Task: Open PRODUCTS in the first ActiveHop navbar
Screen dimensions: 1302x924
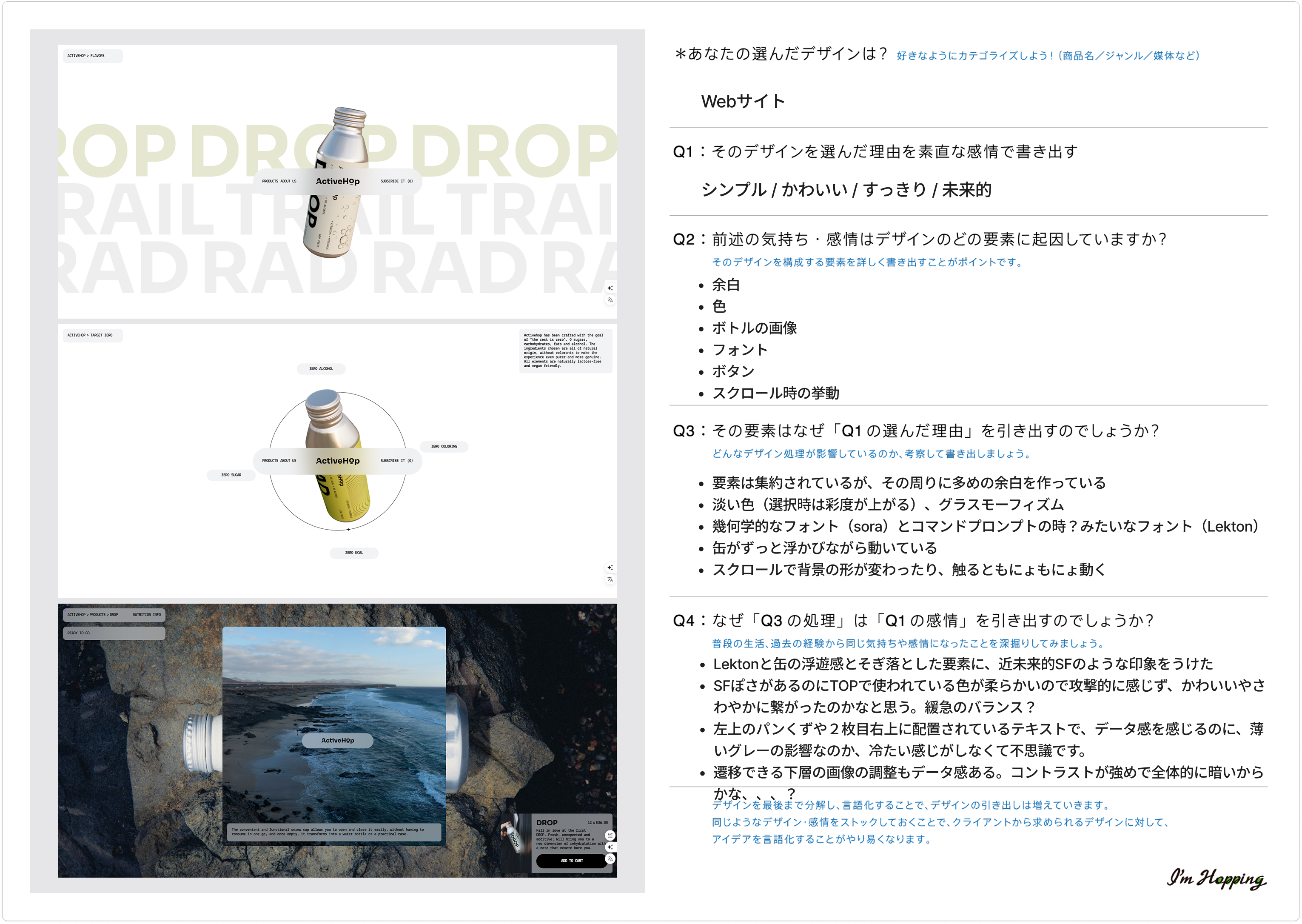Action: click(270, 182)
